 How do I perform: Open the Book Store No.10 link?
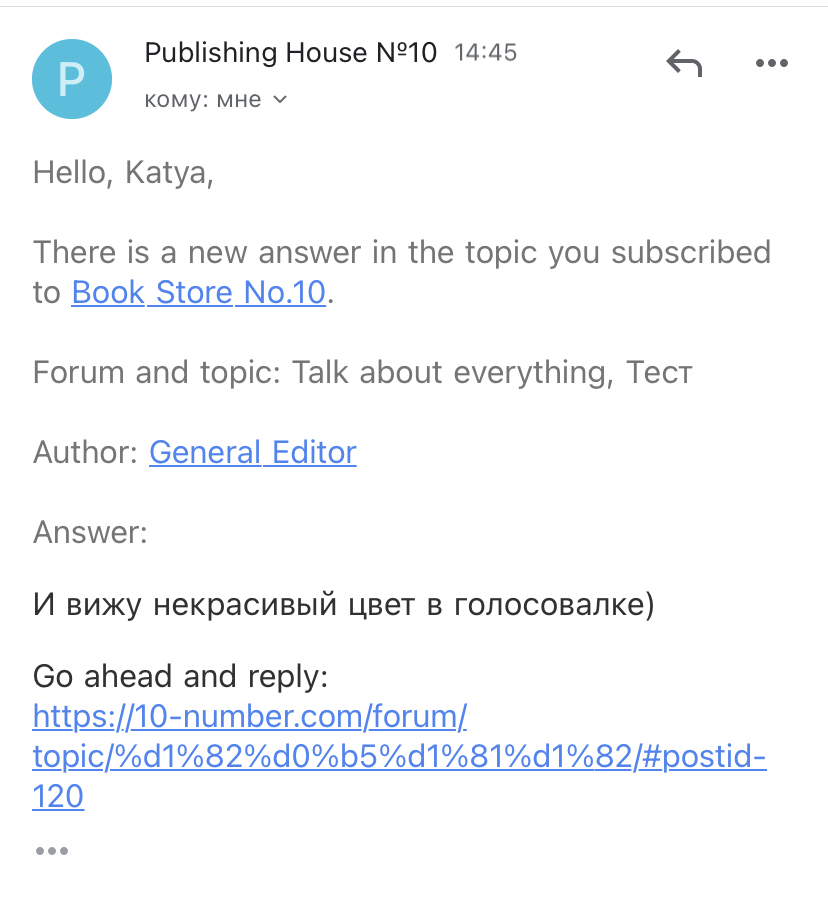[199, 293]
